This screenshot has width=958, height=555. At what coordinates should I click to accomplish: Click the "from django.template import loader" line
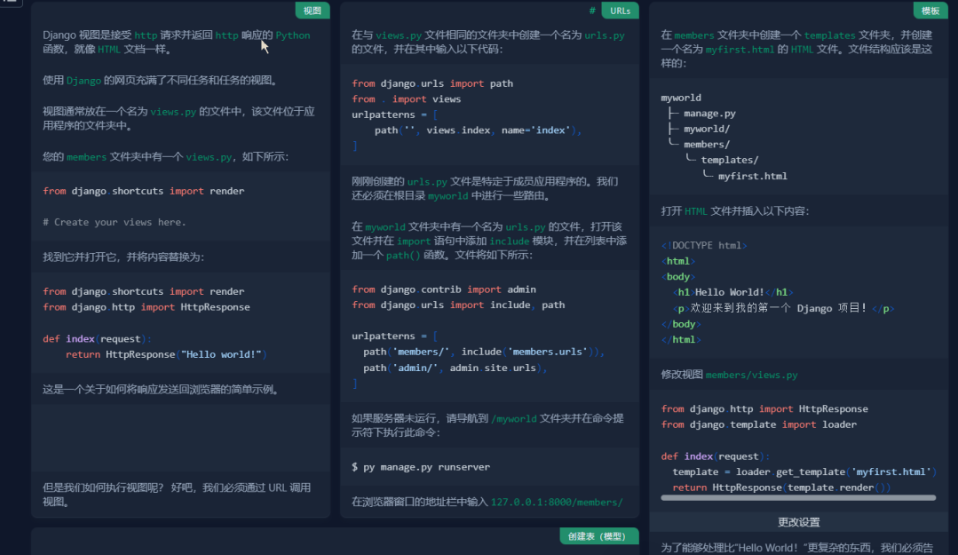click(759, 425)
